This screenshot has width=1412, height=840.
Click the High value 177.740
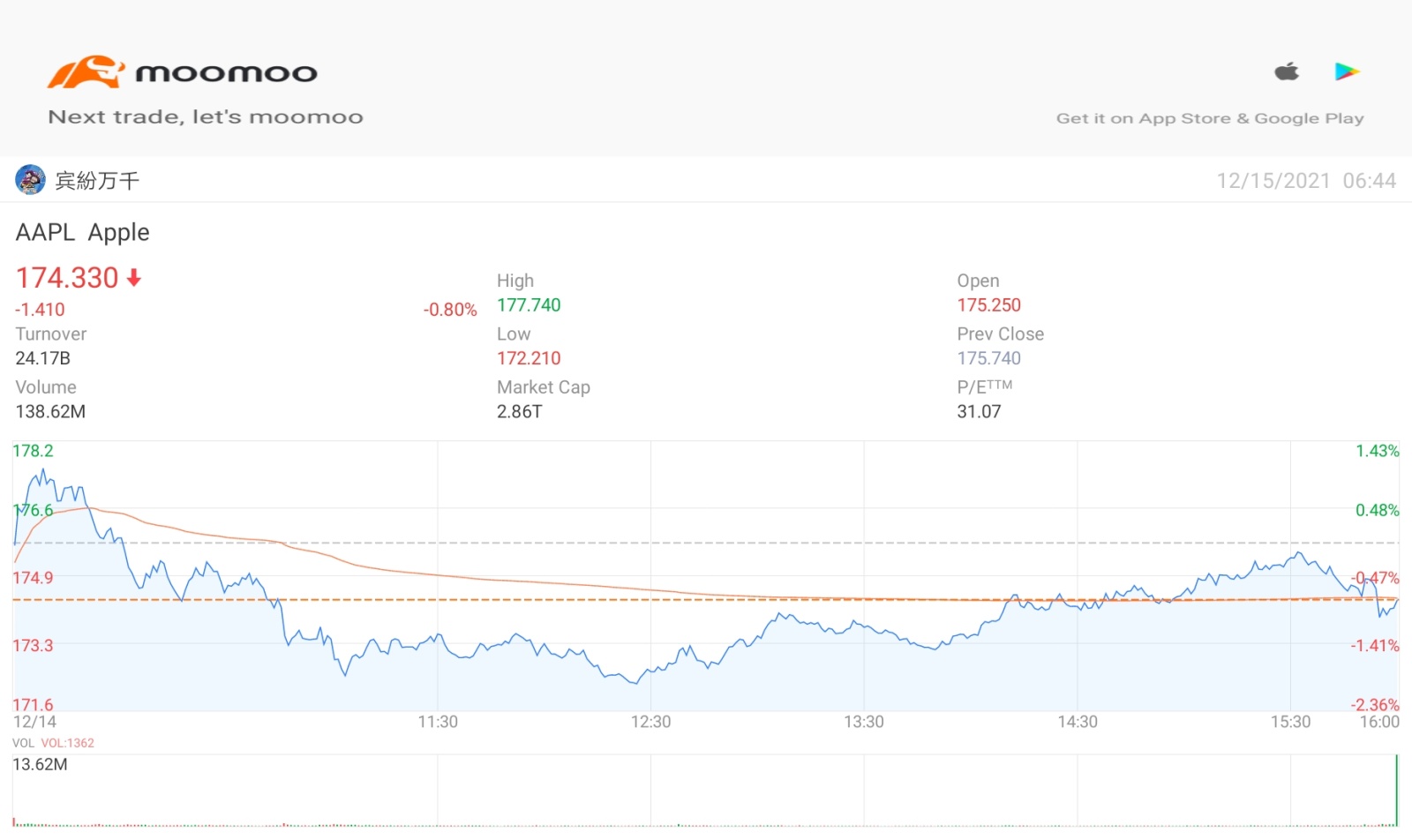click(x=529, y=305)
